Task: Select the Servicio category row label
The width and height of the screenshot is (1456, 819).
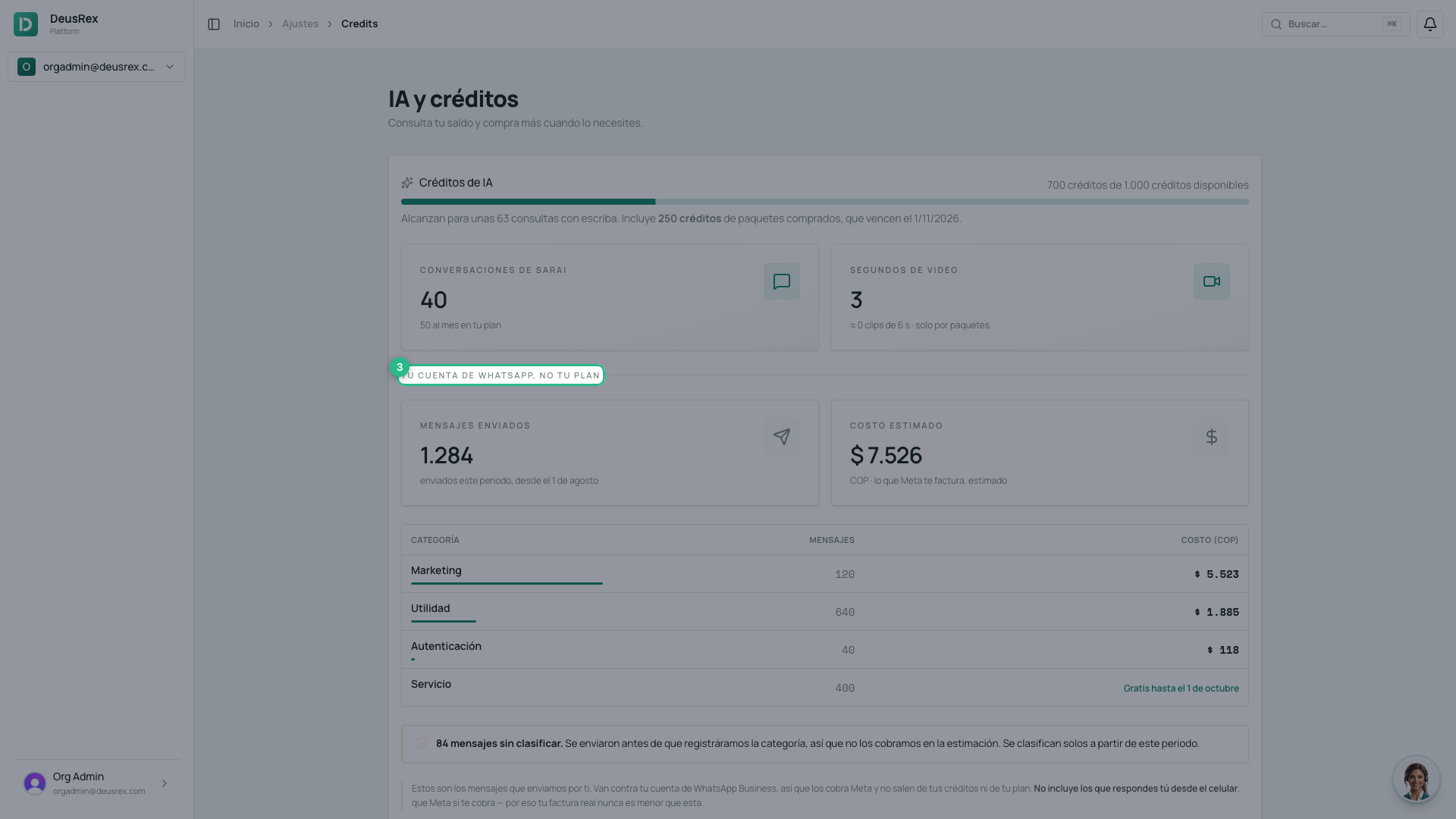Action: [431, 684]
